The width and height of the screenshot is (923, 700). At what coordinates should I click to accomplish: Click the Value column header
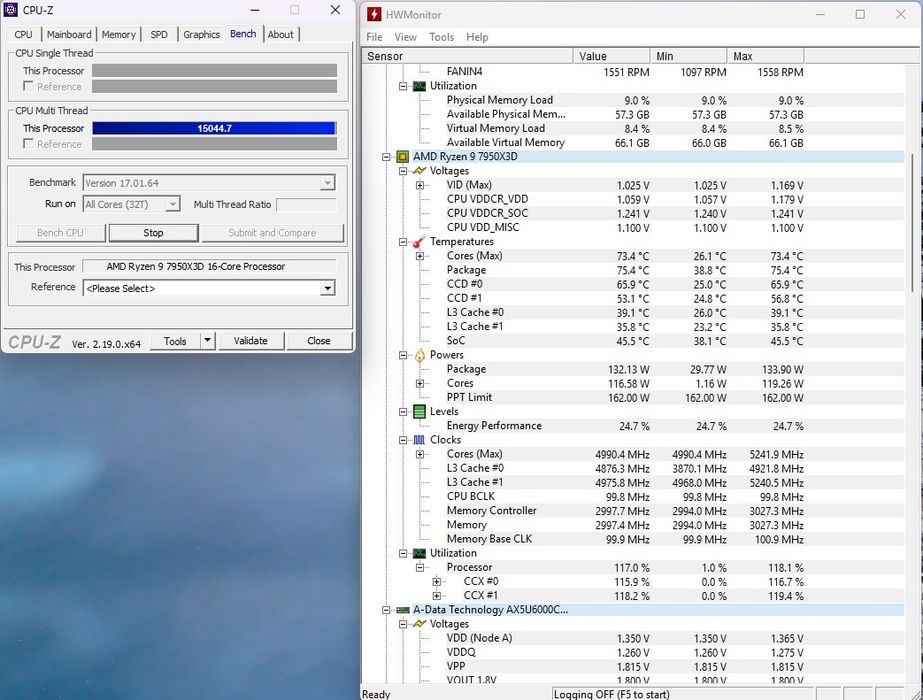(x=612, y=57)
